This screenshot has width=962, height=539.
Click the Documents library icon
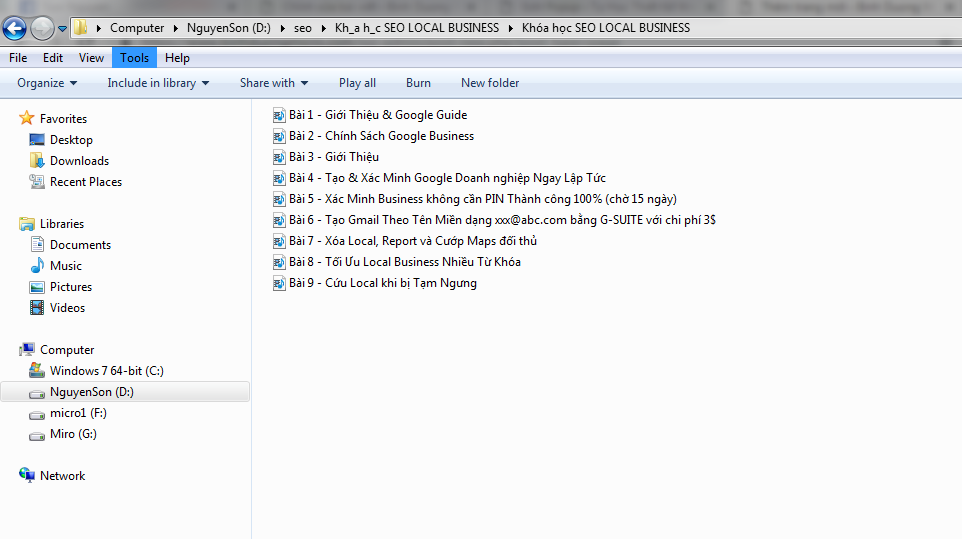click(37, 245)
